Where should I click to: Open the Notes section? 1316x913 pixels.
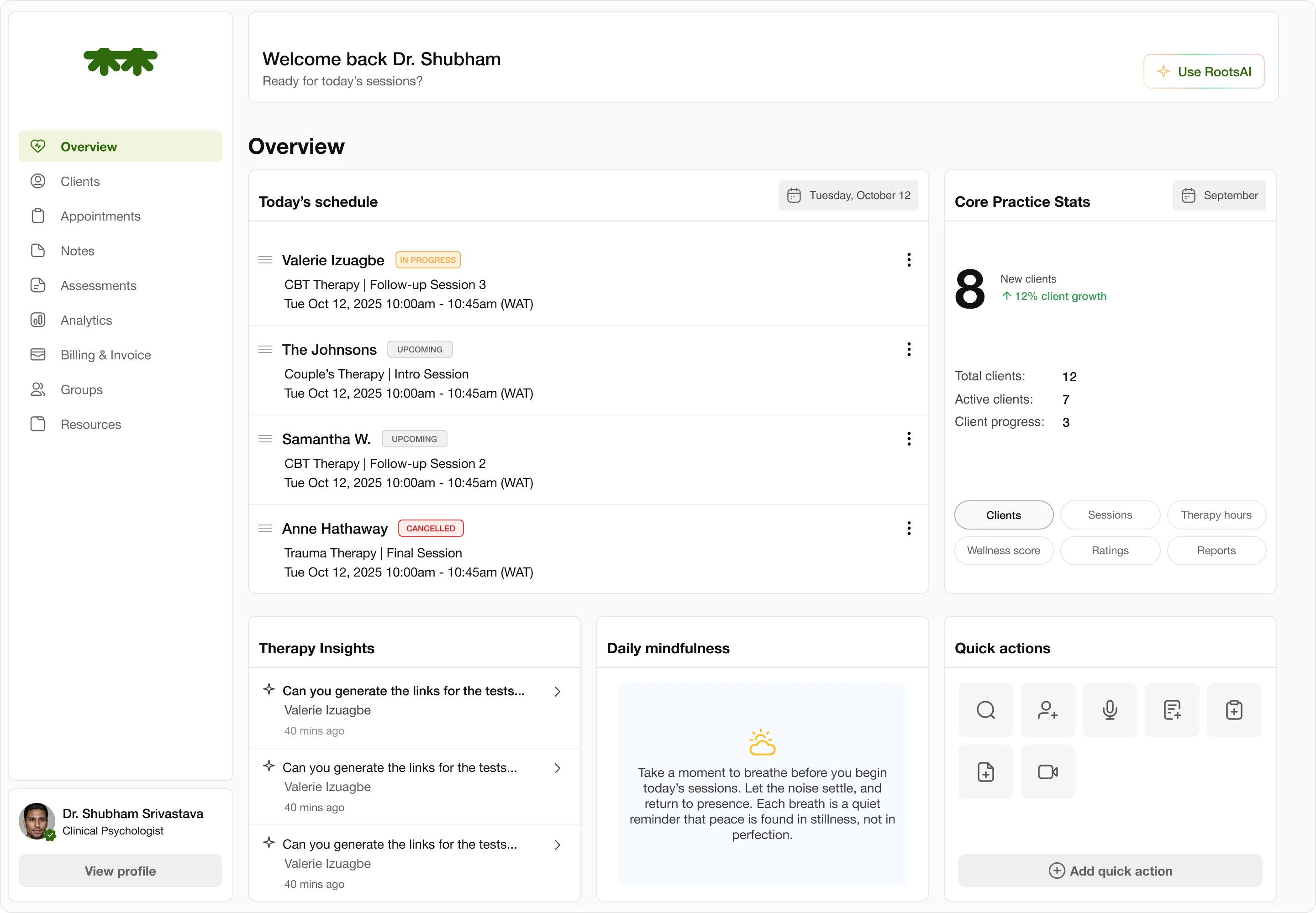[77, 251]
